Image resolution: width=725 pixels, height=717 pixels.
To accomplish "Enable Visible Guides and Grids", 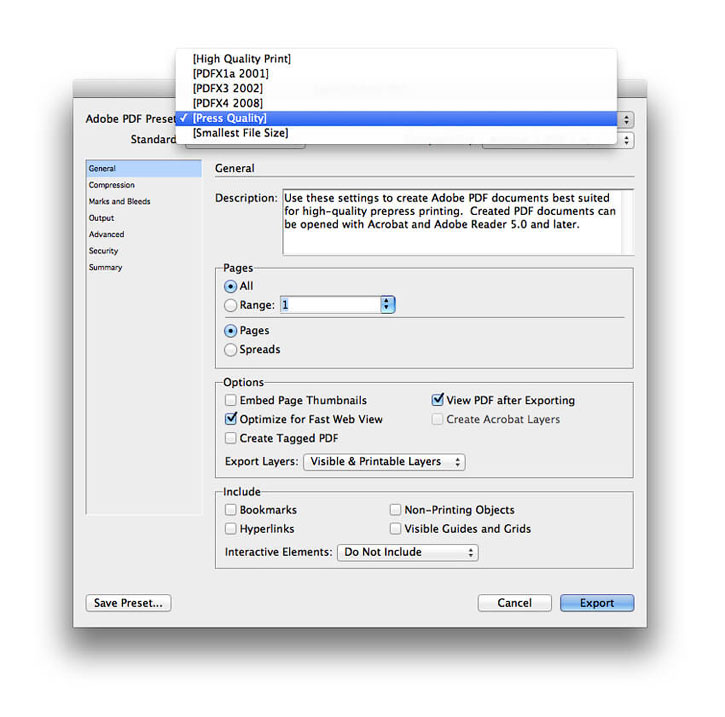I will pos(395,528).
